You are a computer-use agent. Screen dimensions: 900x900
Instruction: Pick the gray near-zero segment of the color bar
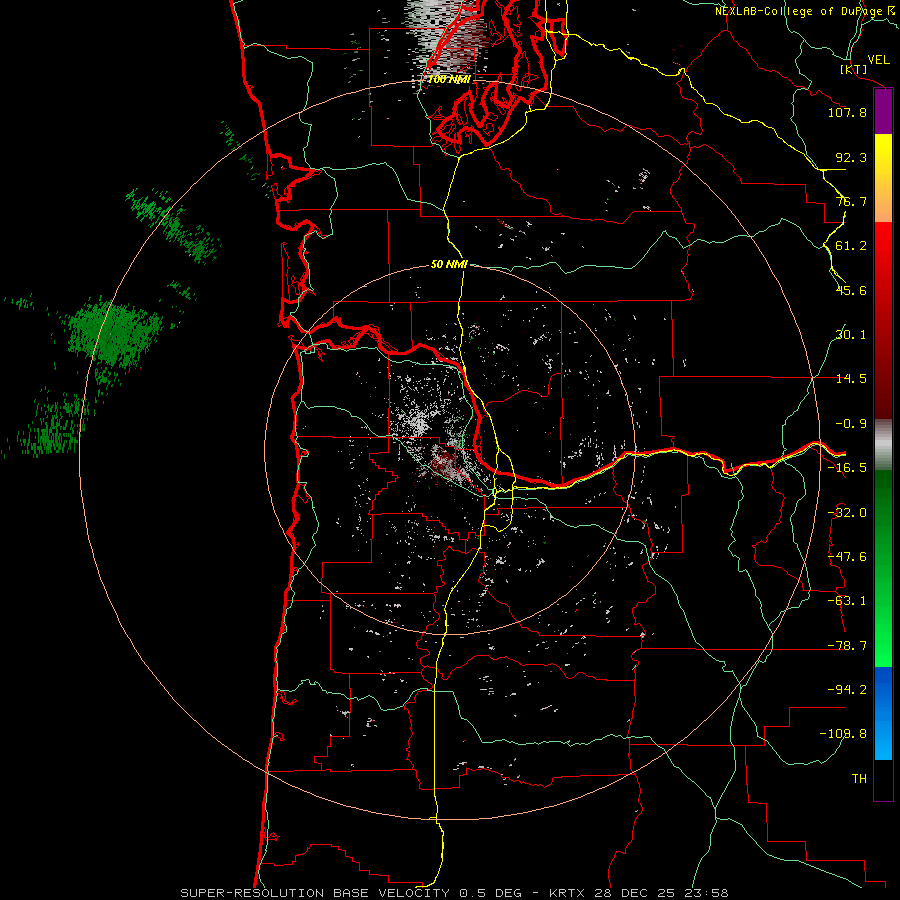(x=883, y=445)
